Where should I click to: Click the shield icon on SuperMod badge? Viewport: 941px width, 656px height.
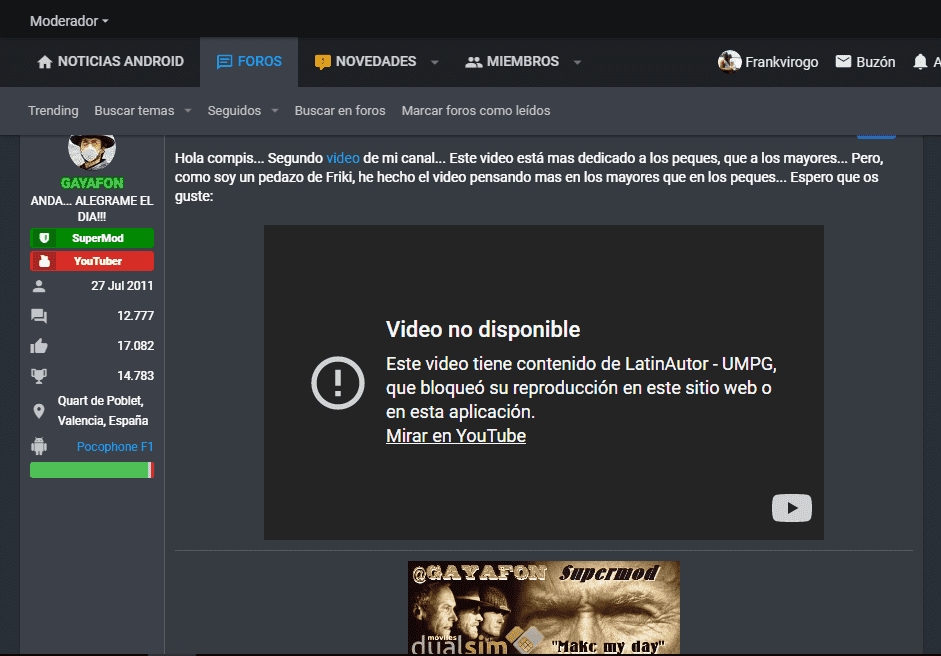(44, 238)
